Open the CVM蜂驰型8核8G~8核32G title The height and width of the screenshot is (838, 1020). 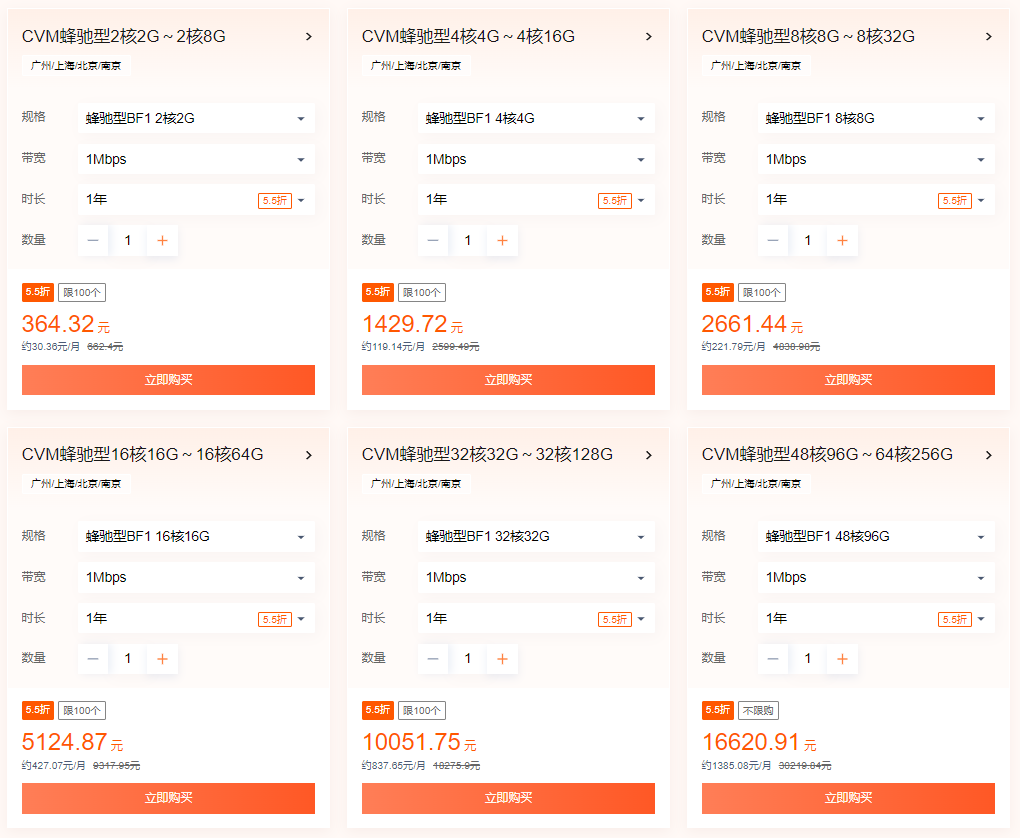[x=808, y=36]
